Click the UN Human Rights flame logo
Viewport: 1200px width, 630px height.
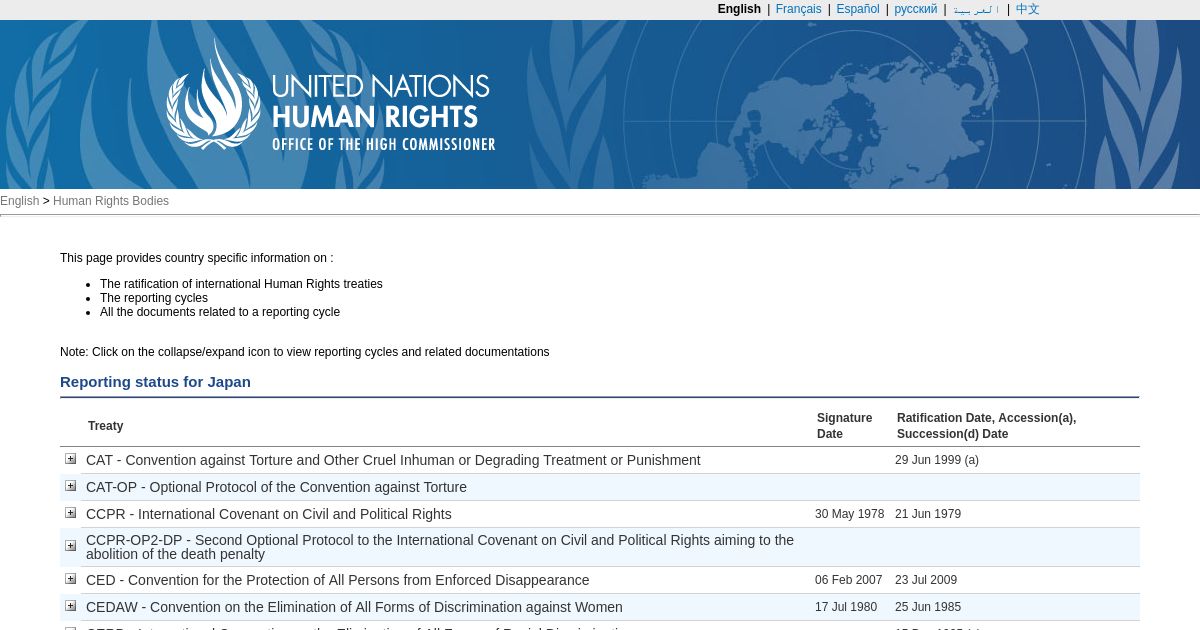[213, 97]
